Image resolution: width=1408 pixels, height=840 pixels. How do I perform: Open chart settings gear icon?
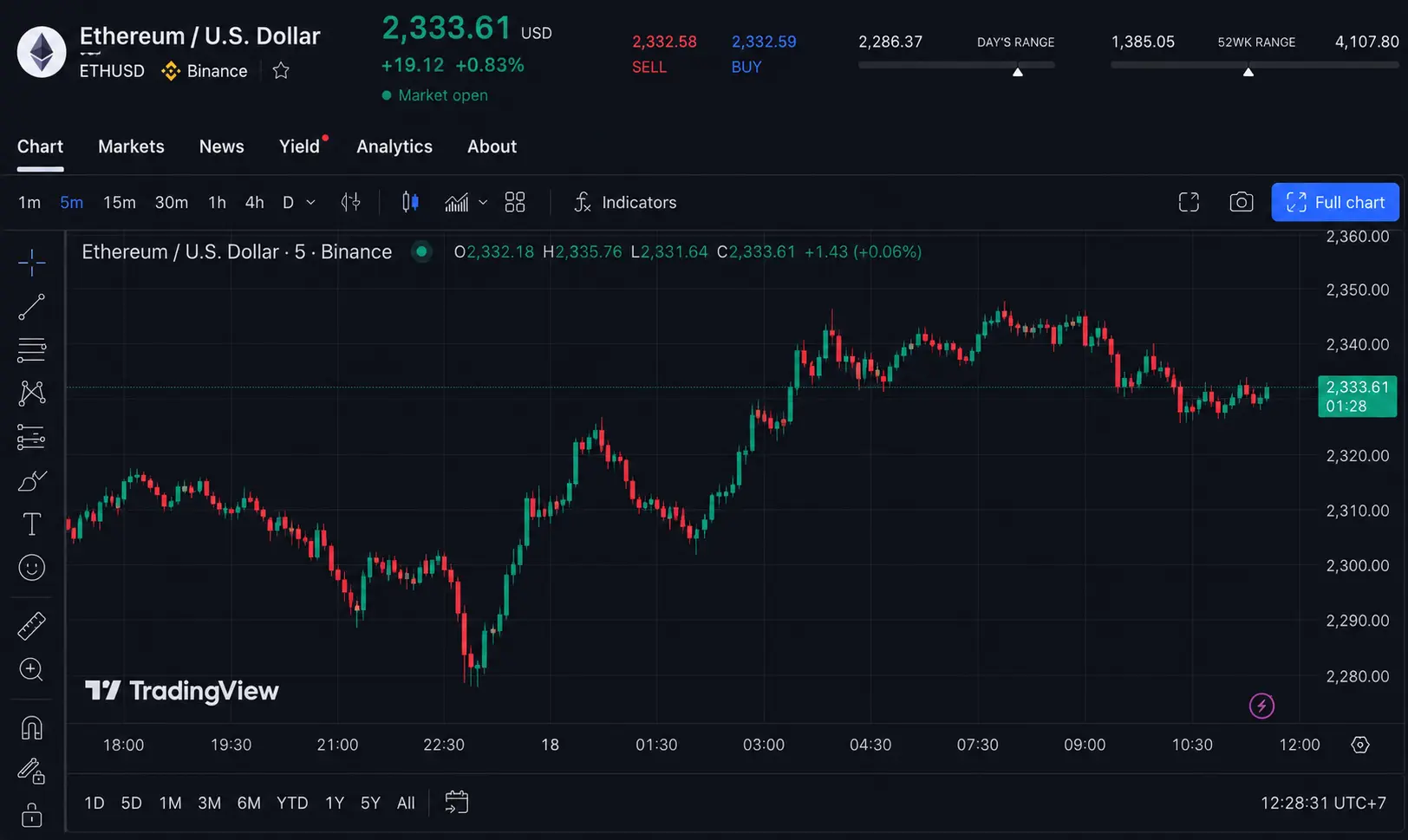point(1360,745)
